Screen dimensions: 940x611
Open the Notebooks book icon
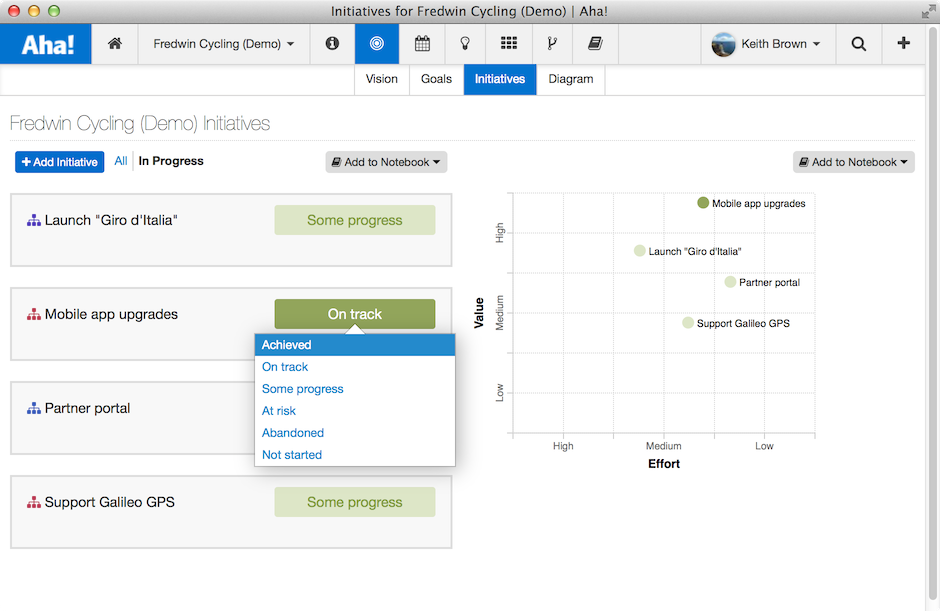tap(594, 44)
